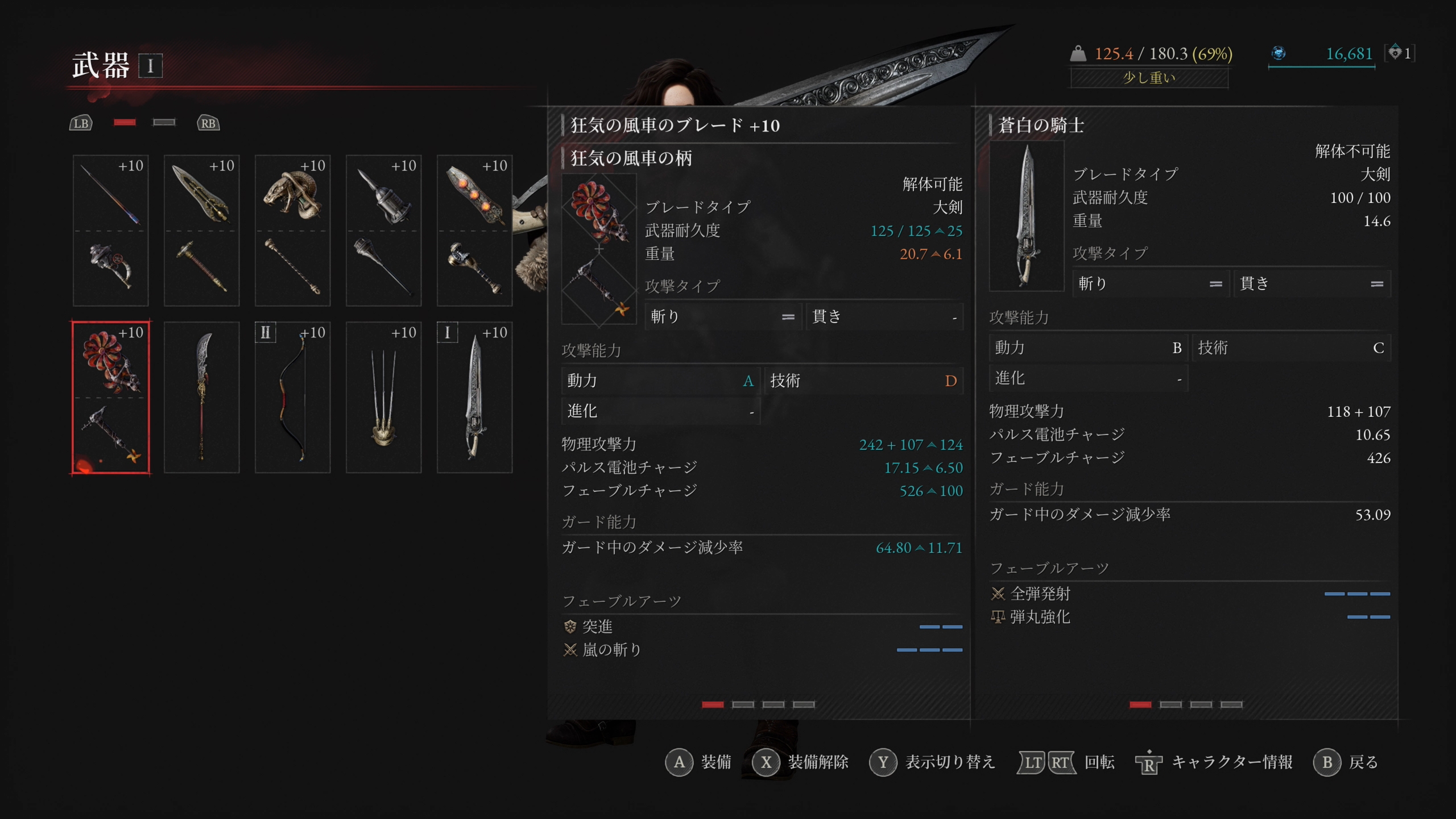Select the rapier weapon with wrench handle

110,230
